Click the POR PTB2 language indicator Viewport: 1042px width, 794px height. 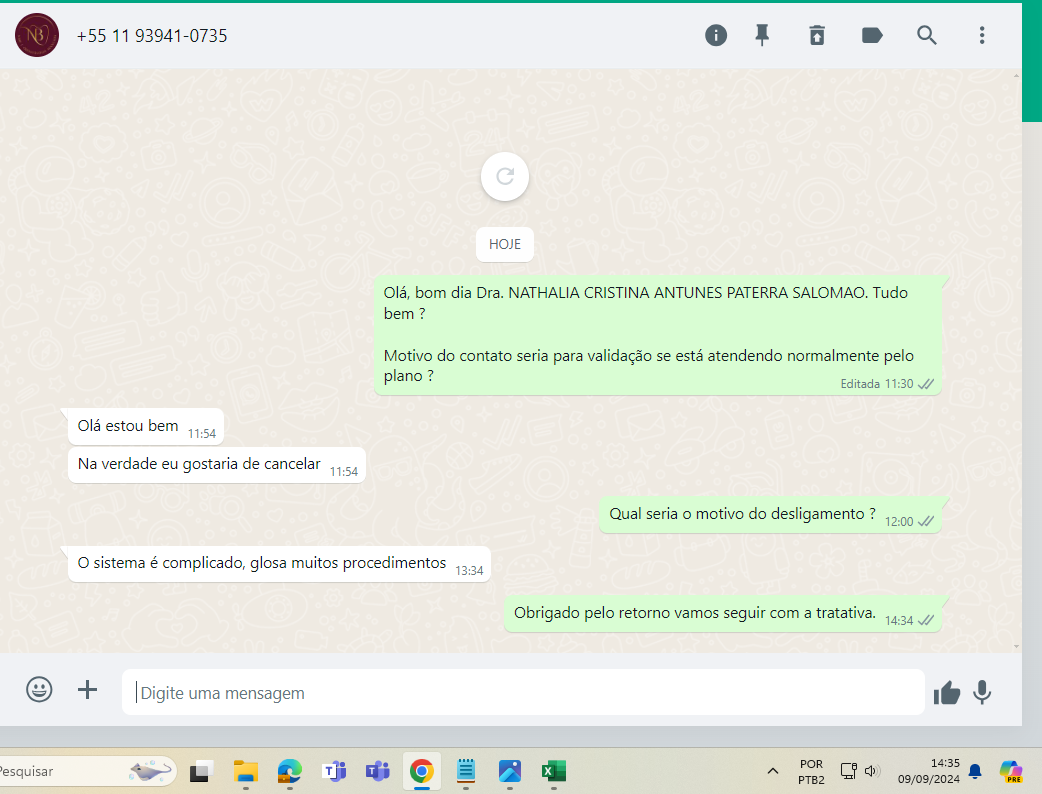(x=811, y=771)
